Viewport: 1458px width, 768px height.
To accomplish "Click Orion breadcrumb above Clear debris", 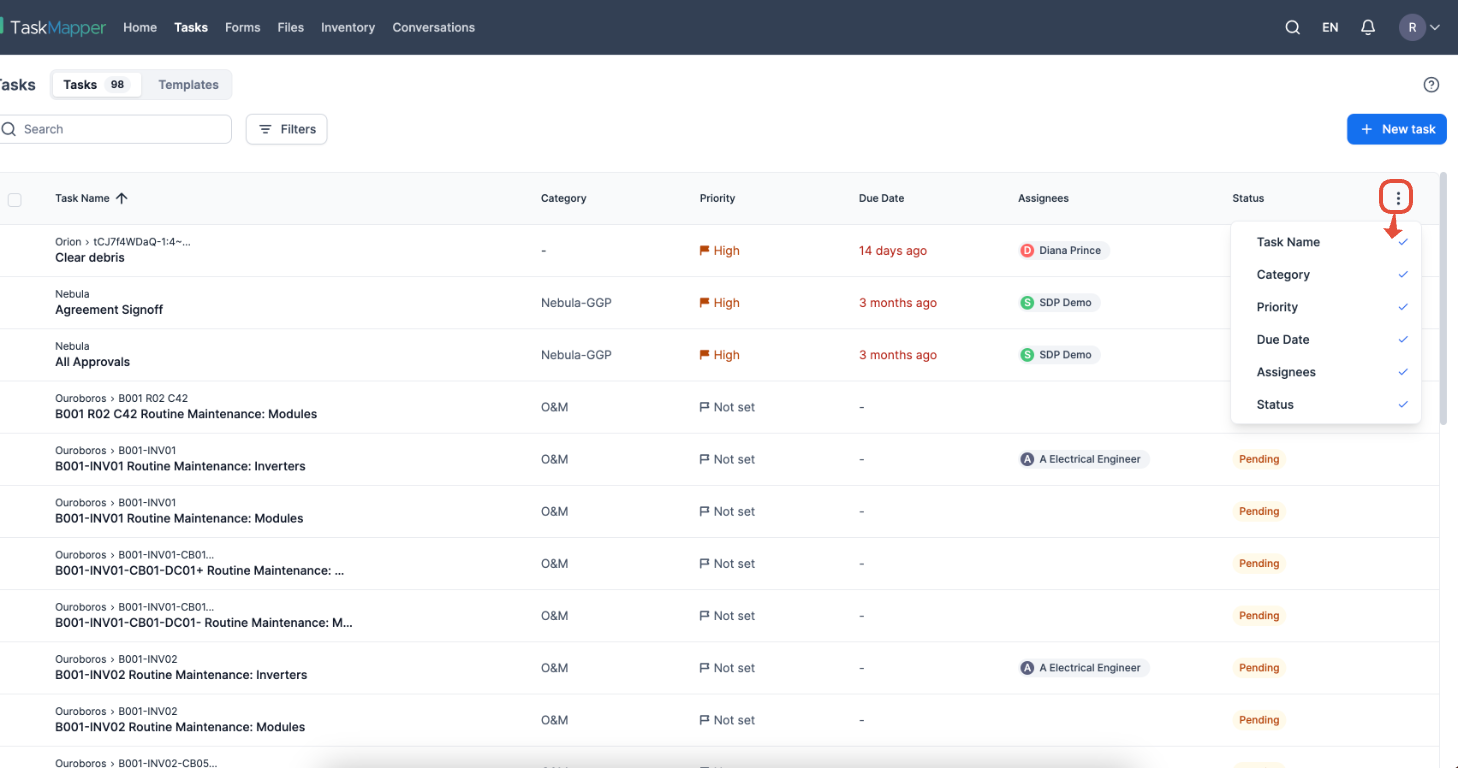I will tap(68, 242).
